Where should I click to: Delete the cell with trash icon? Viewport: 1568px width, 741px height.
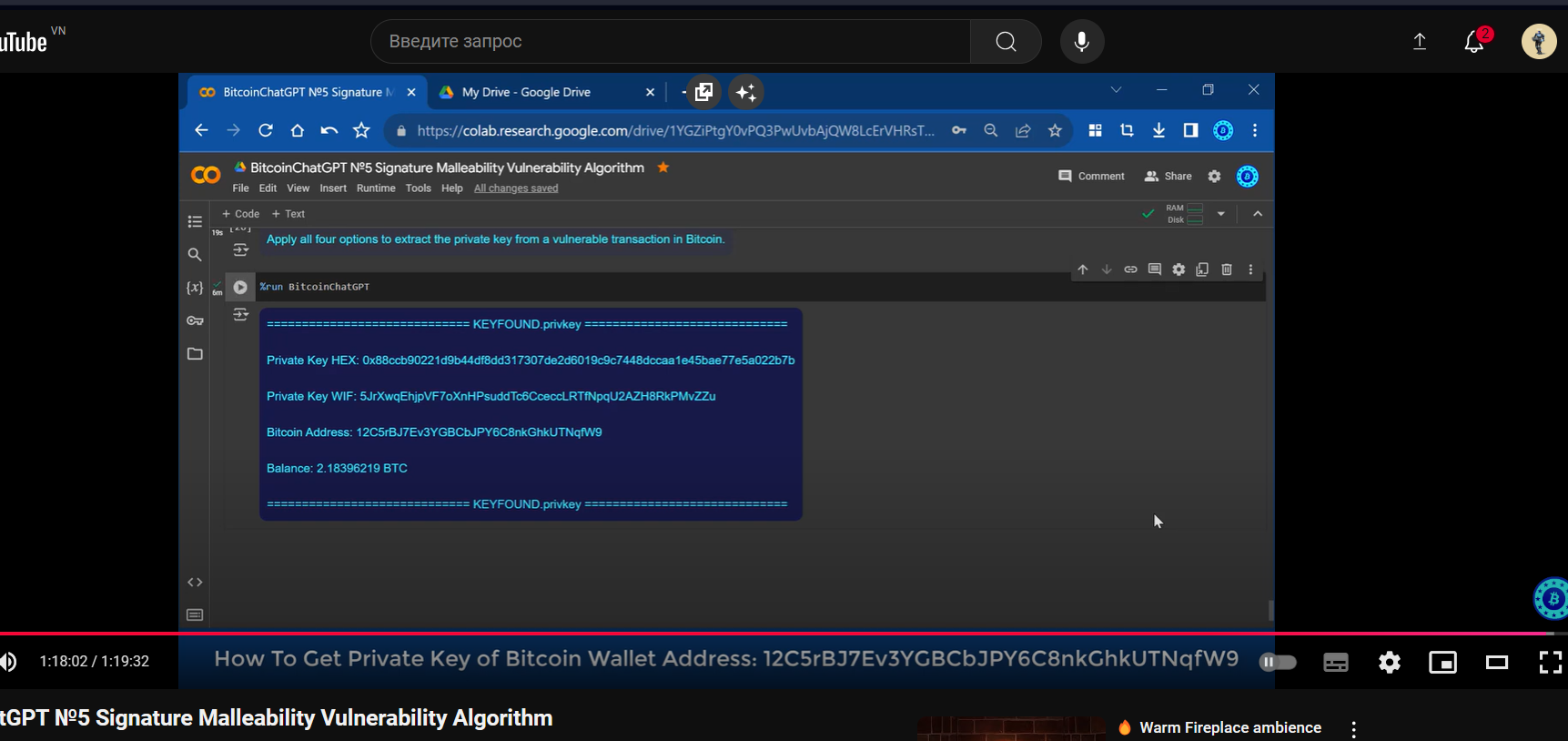(1227, 269)
